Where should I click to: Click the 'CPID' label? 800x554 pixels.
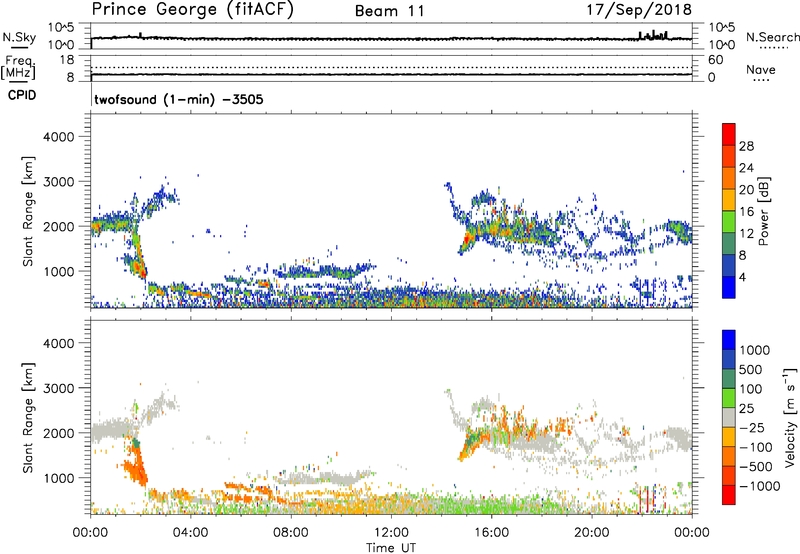coord(22,95)
